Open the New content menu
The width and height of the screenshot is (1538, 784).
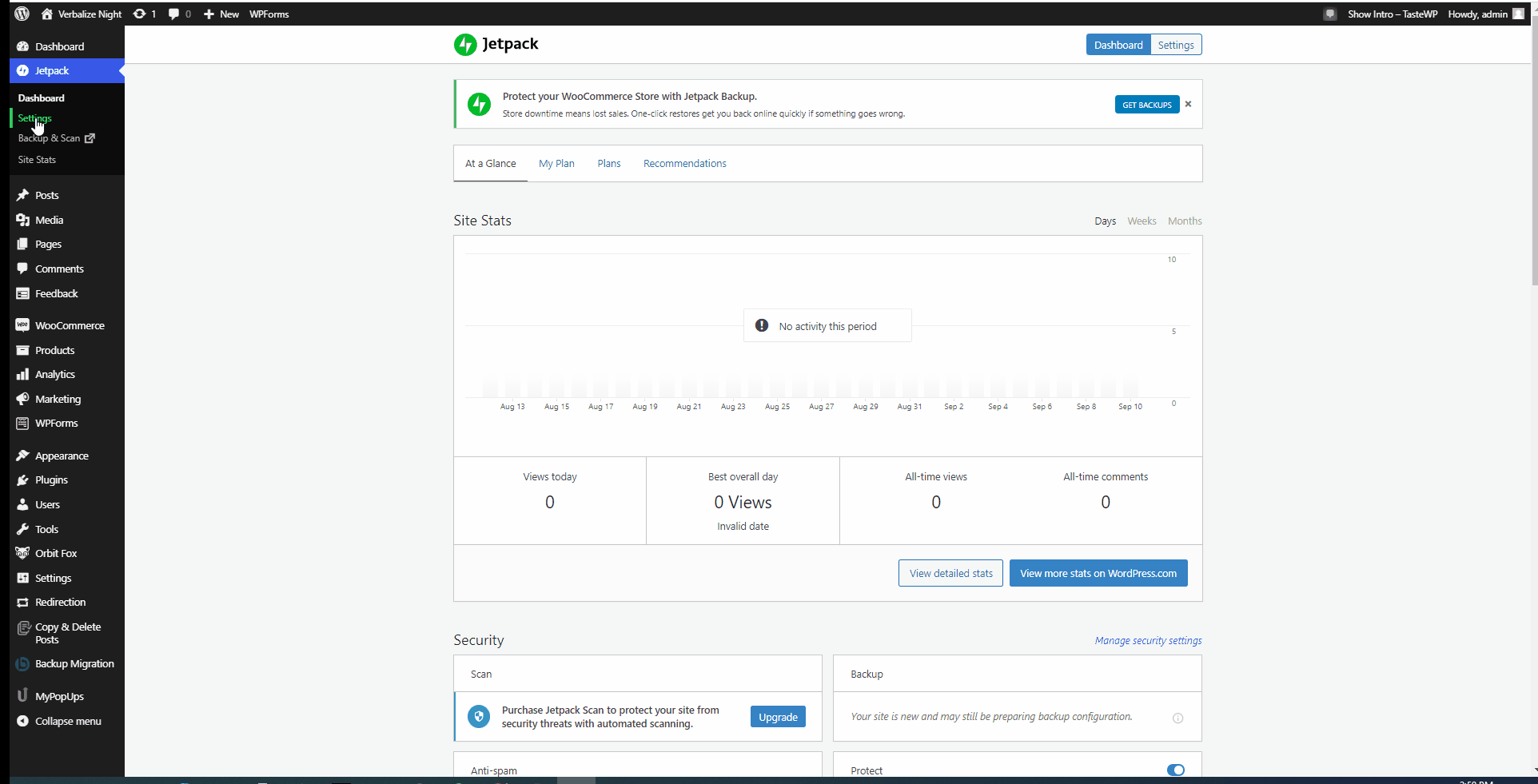click(221, 14)
